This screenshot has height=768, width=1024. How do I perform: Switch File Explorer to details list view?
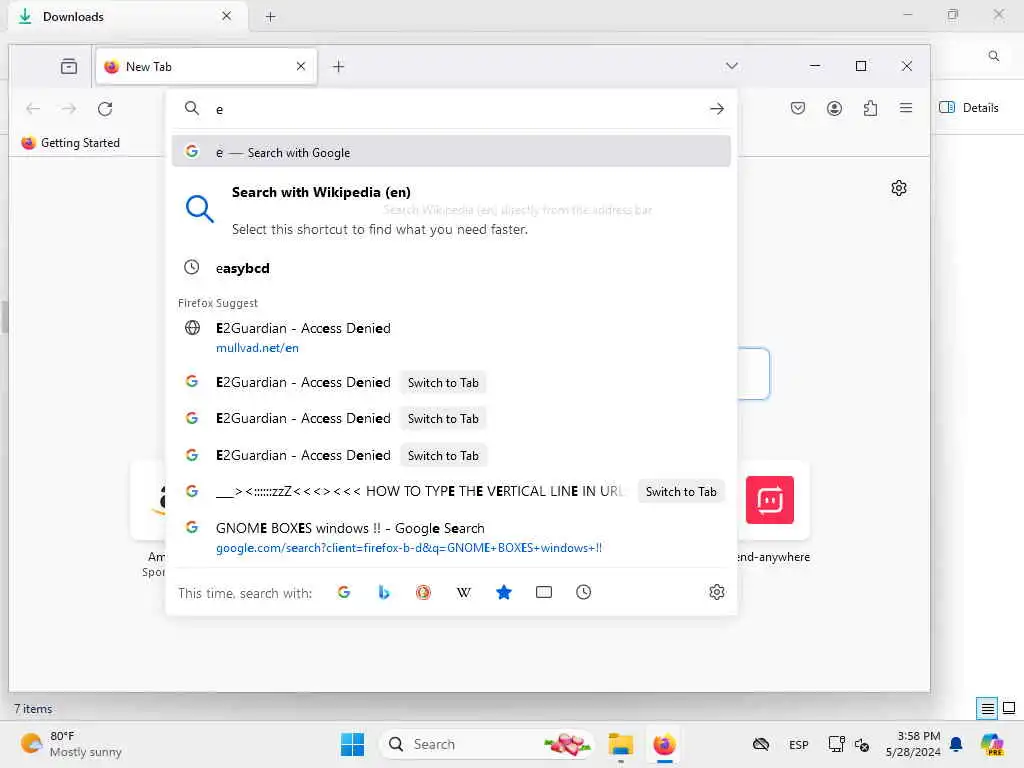point(987,709)
